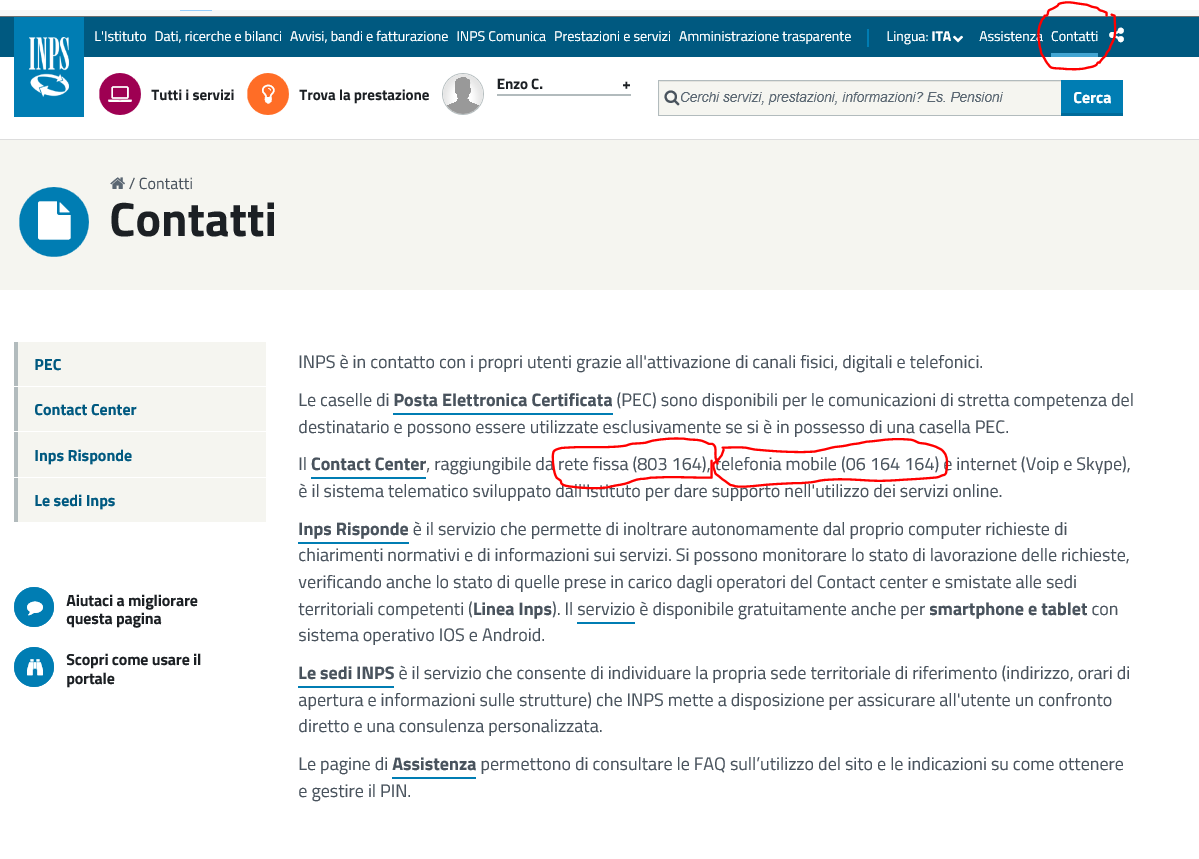Open Tutti i servizi laptop icon
The height and width of the screenshot is (859, 1199).
click(120, 95)
